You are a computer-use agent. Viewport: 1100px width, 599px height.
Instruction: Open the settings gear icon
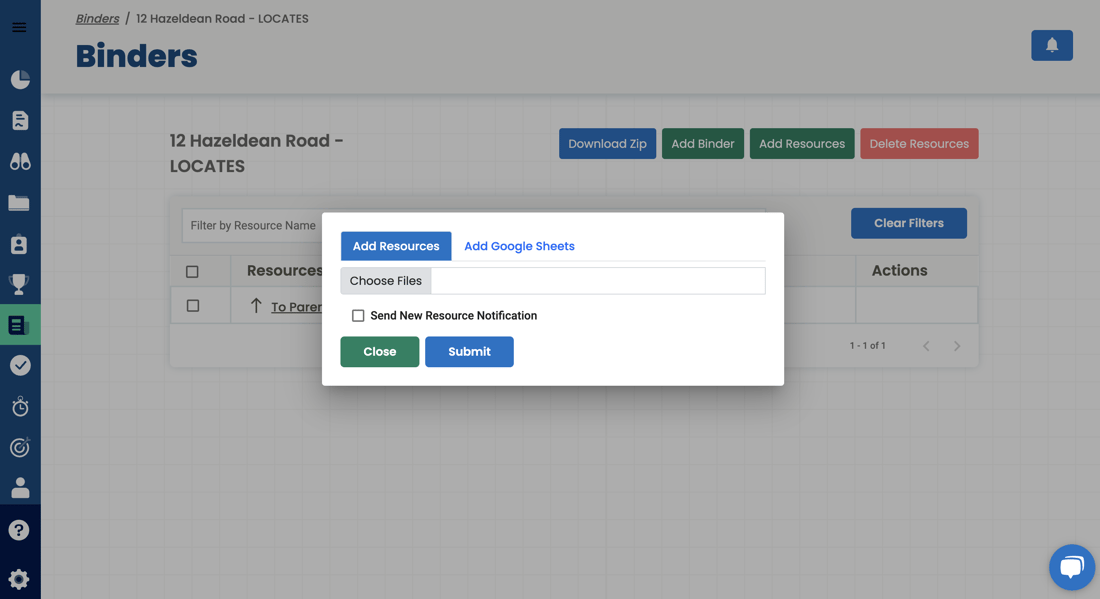point(19,579)
